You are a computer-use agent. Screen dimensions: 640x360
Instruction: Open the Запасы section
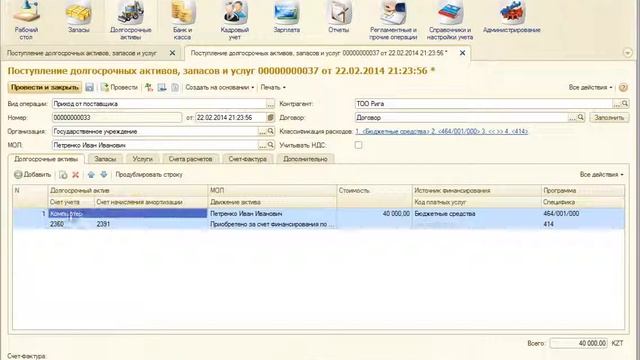pos(78,18)
